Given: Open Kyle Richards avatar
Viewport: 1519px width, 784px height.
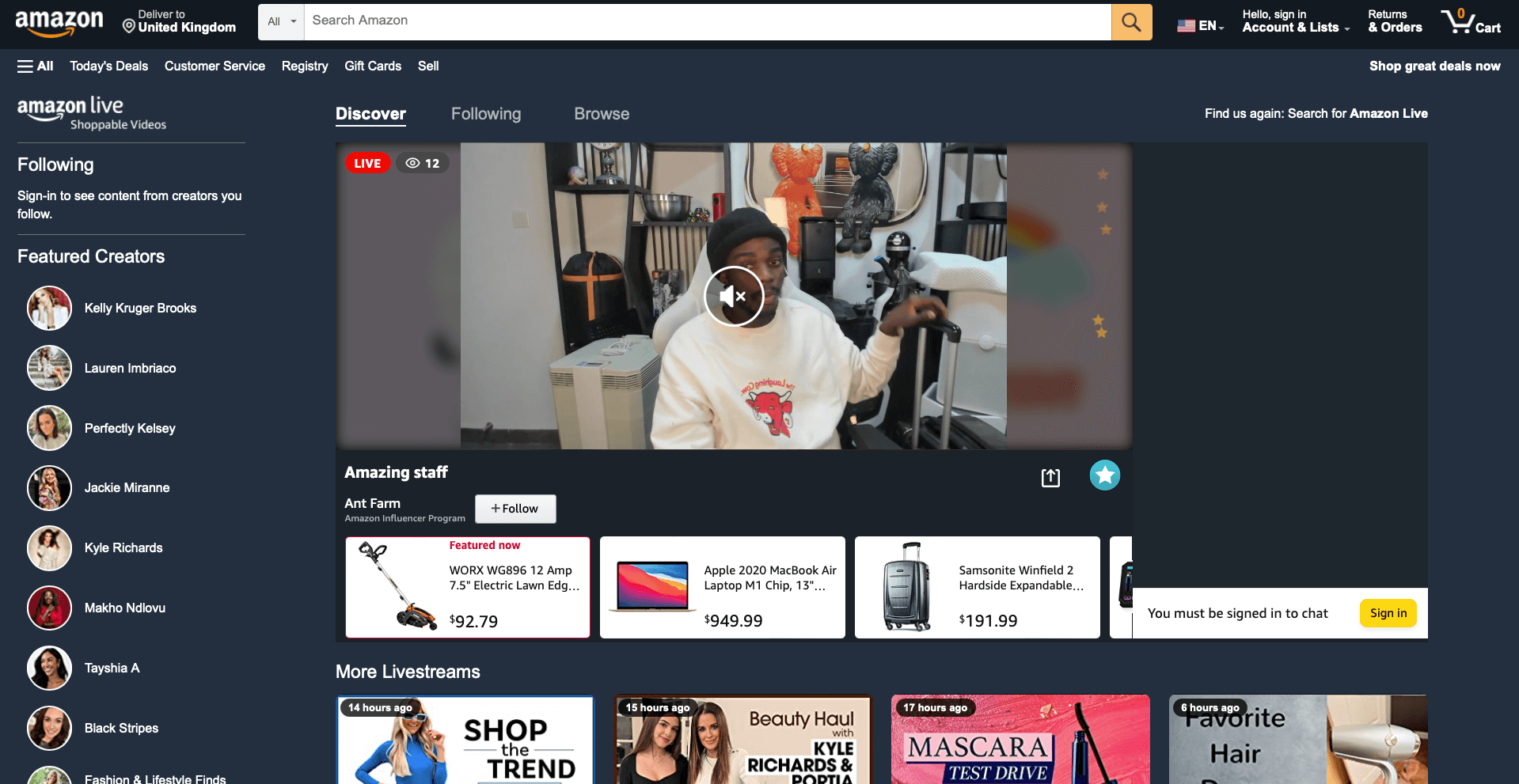Looking at the screenshot, I should click(49, 548).
